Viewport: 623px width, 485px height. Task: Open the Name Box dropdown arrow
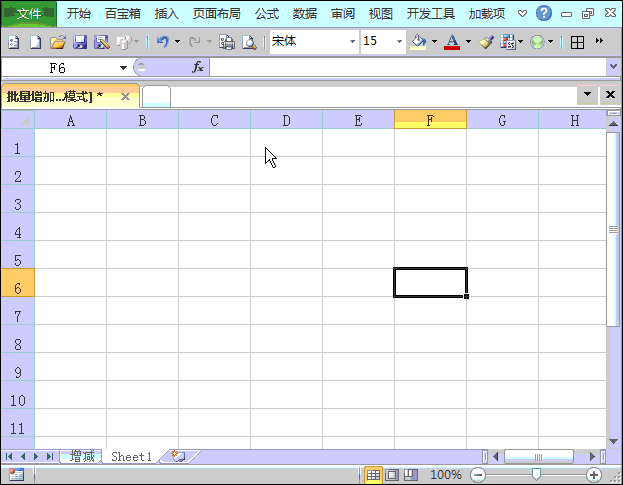pyautogui.click(x=124, y=68)
